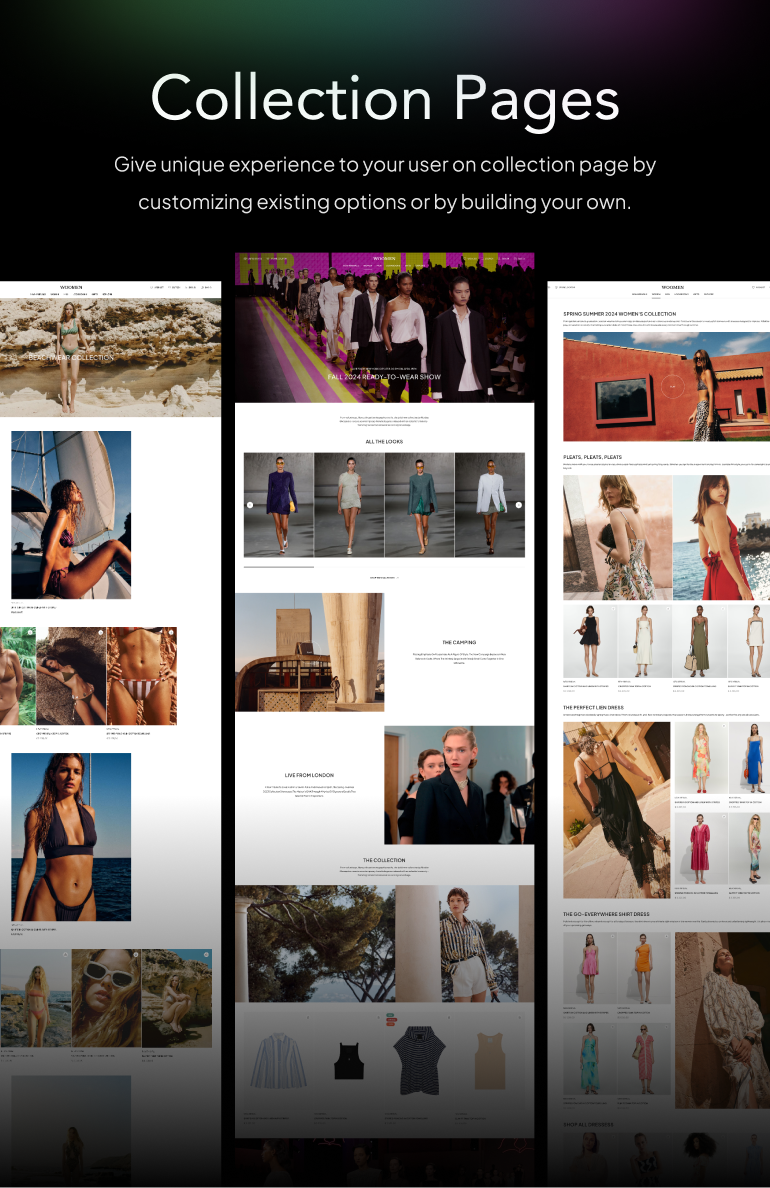
Task: Open the beige tank top product image
Action: click(x=489, y=1060)
